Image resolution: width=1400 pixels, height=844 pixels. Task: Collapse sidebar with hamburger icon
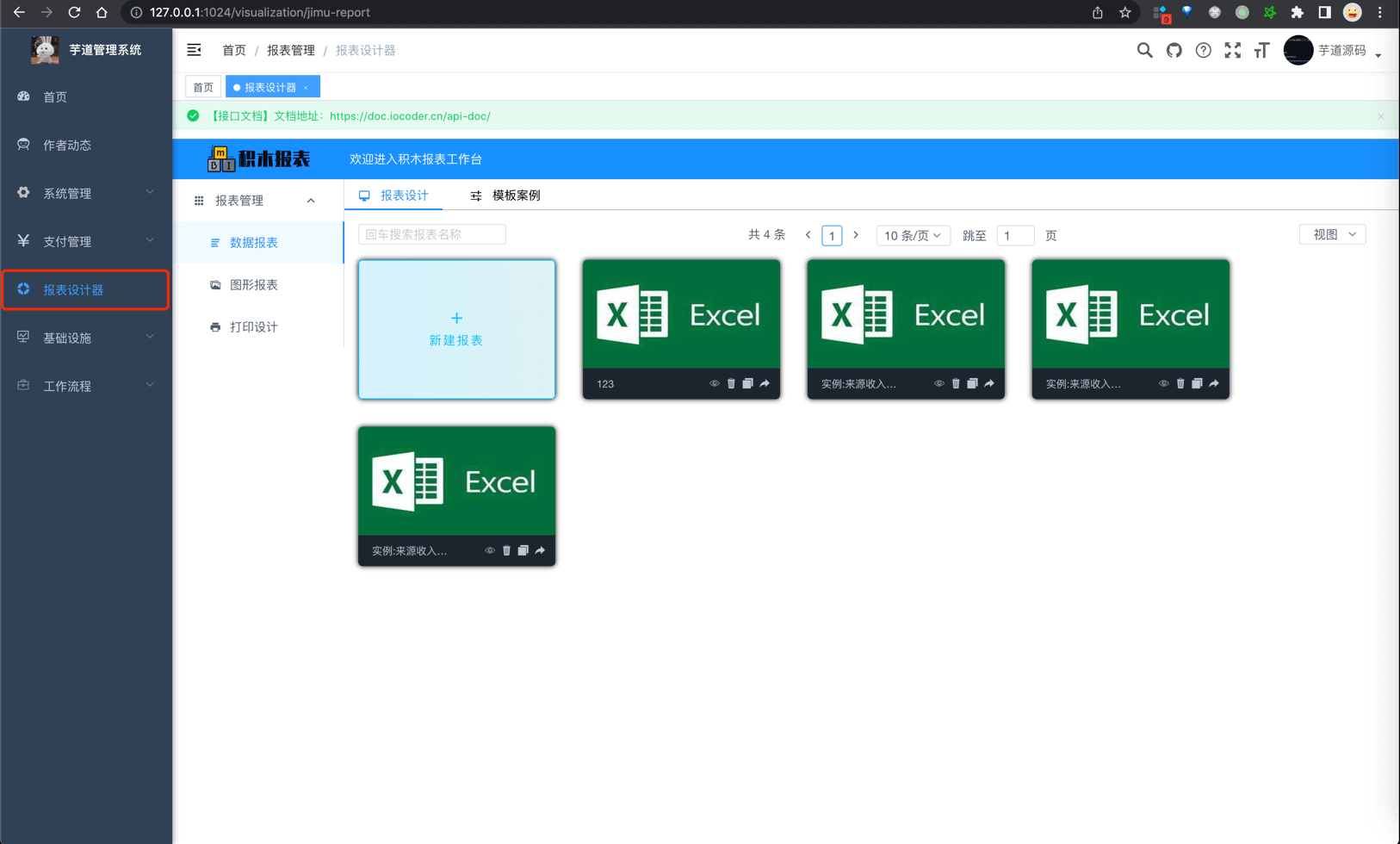tap(195, 50)
